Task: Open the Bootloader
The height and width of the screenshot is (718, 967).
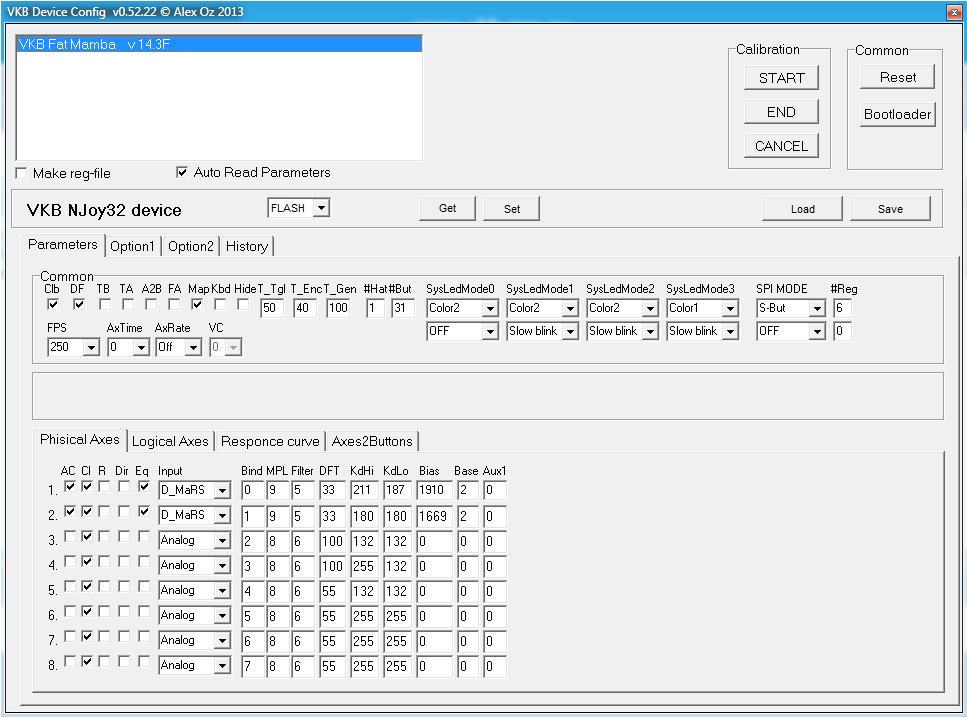Action: click(897, 114)
